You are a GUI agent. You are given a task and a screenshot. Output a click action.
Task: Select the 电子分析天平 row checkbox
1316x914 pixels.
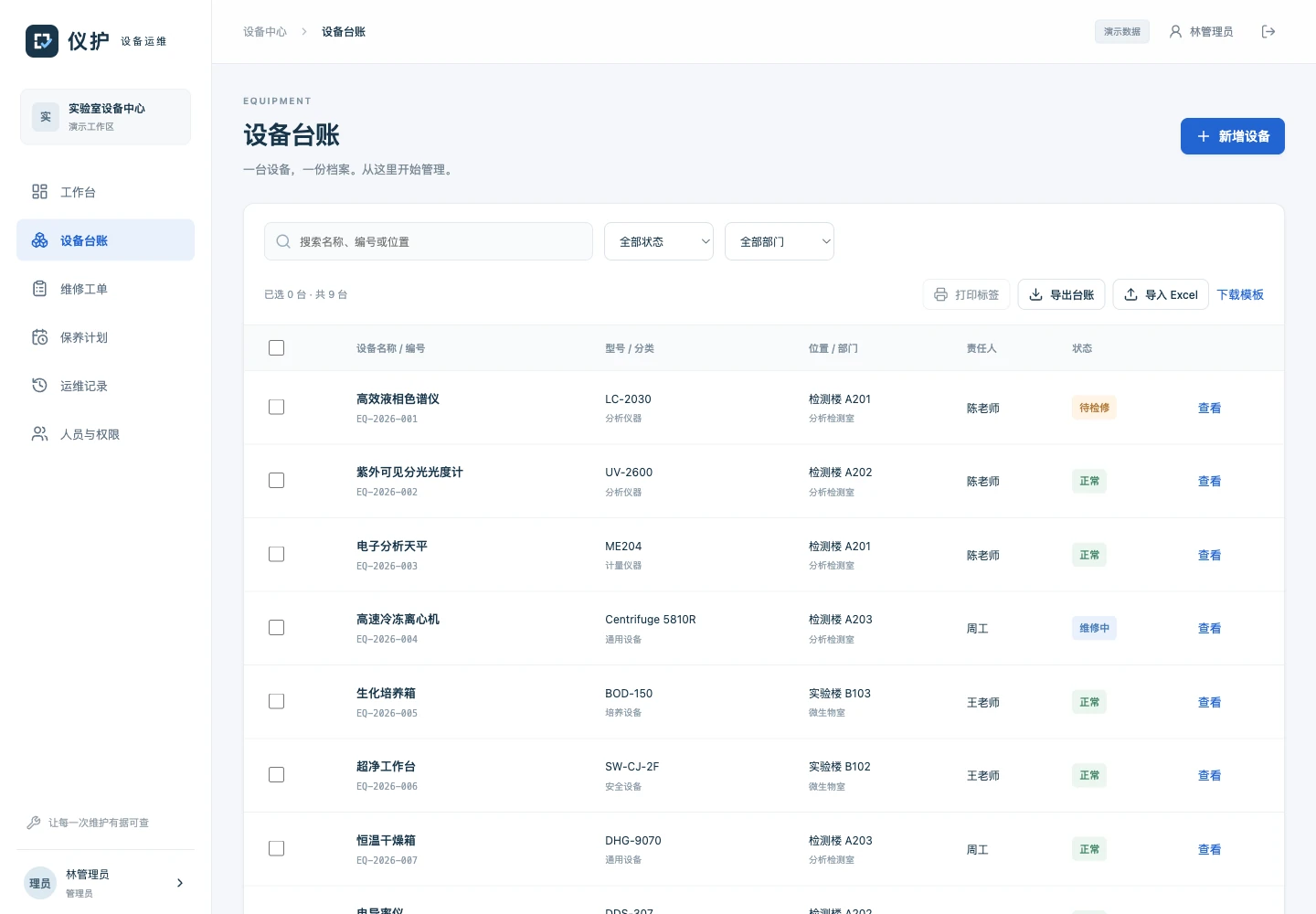pyautogui.click(x=277, y=555)
